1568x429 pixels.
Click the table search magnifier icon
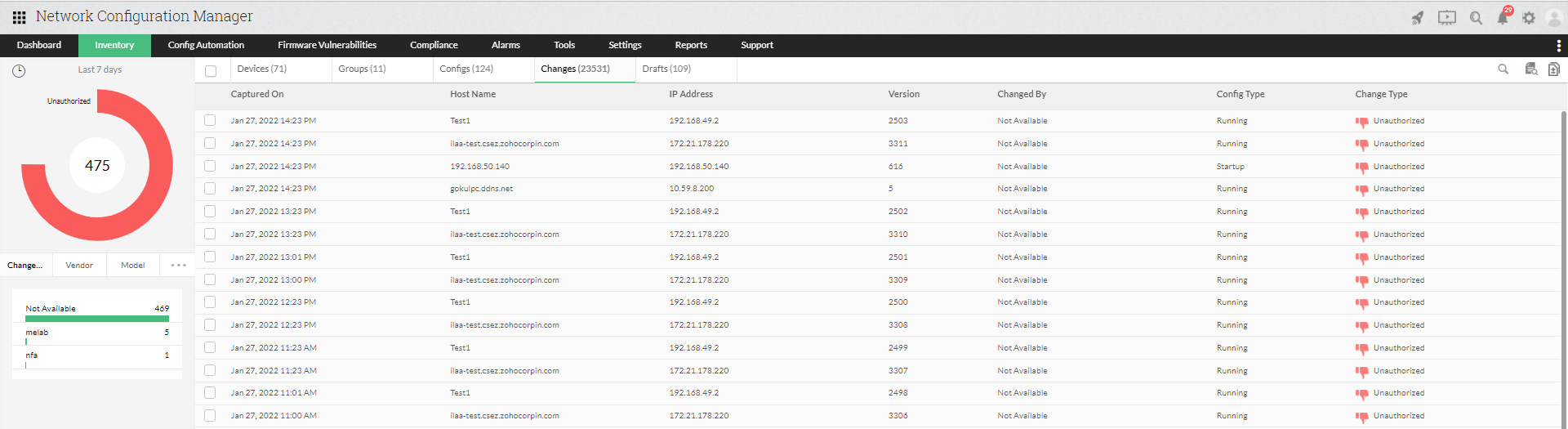[1503, 69]
